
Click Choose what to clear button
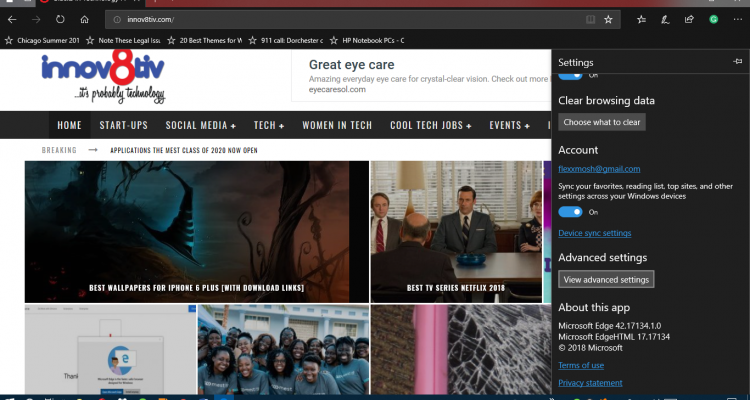(602, 122)
